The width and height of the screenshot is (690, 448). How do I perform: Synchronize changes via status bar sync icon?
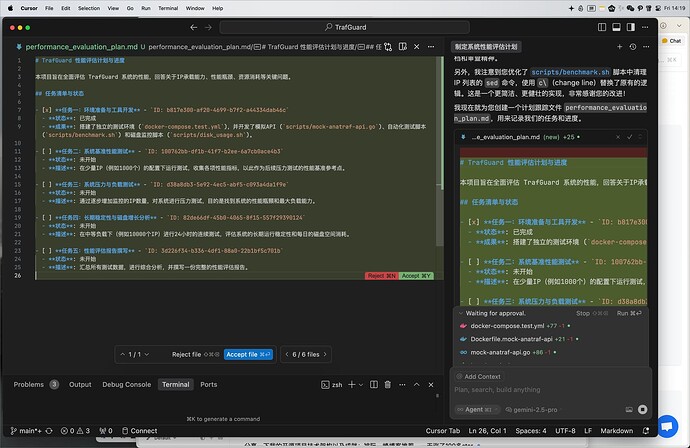point(49,431)
